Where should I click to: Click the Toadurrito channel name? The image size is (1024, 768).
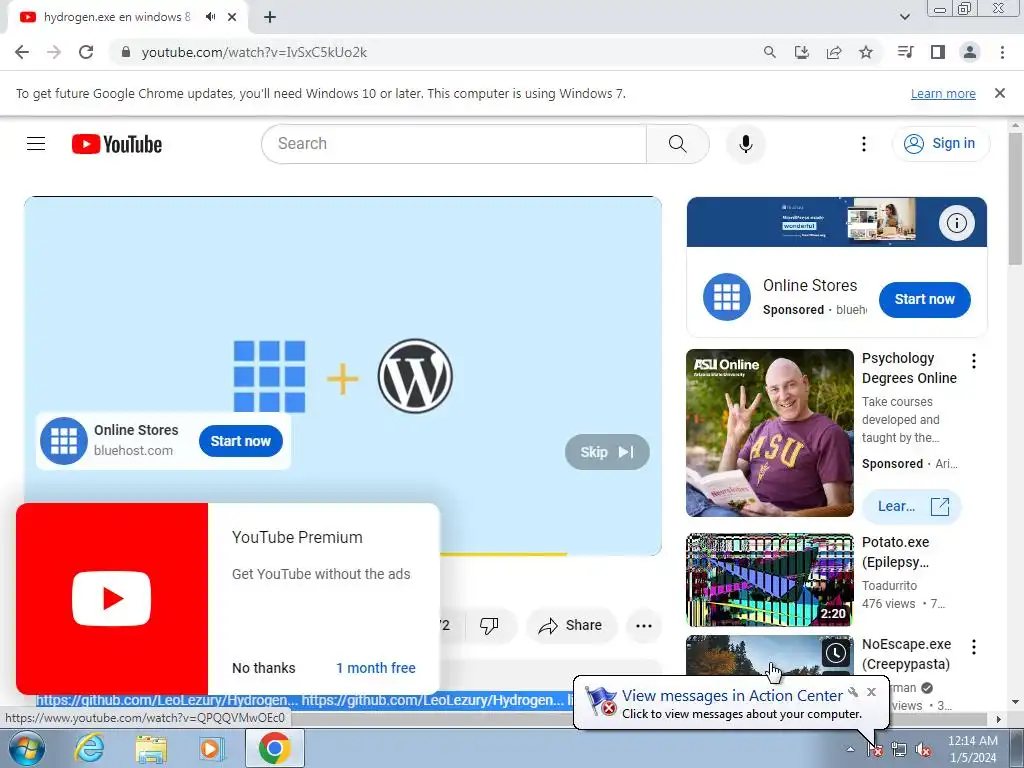[889, 585]
